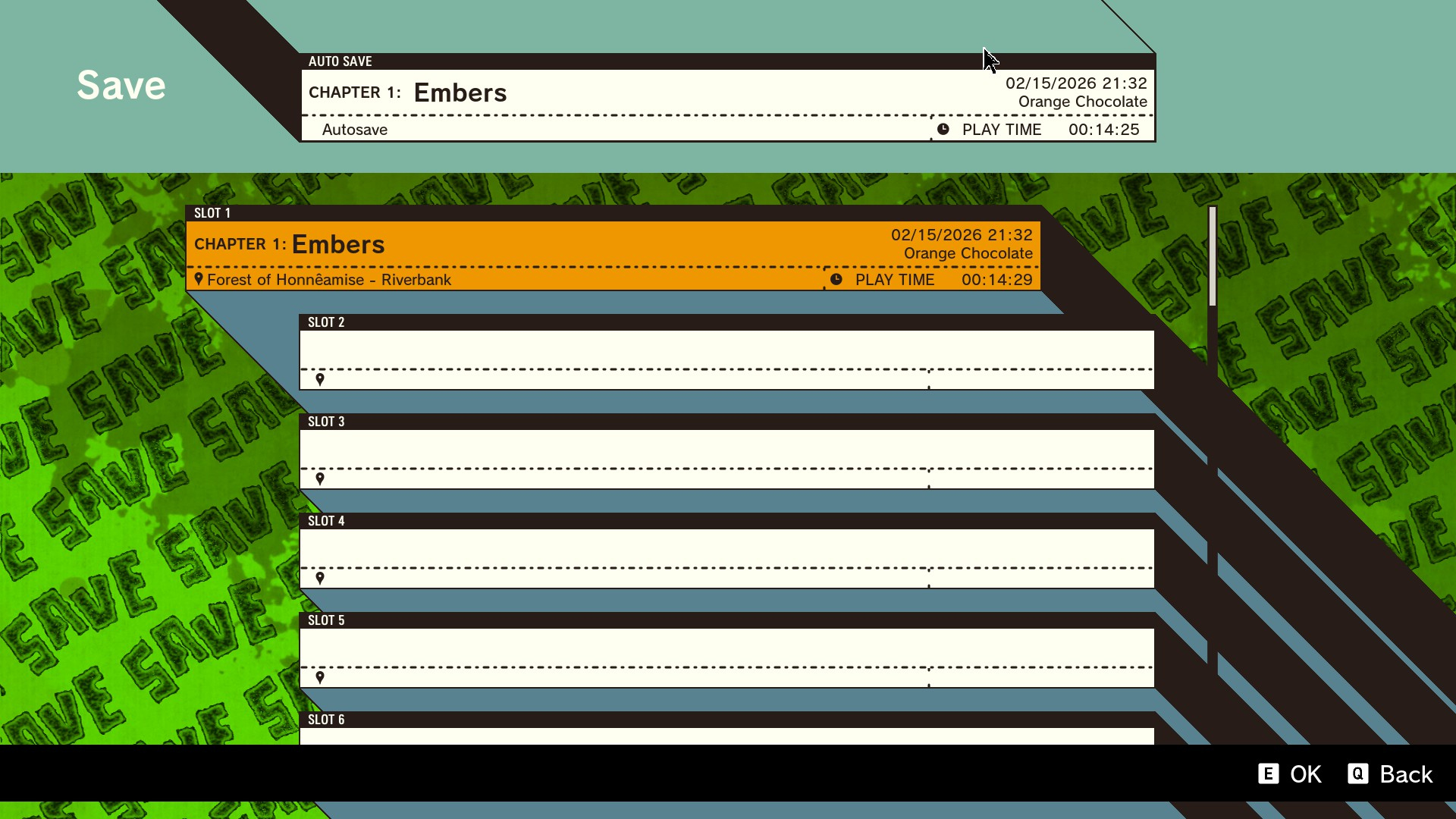Click the clock icon in the Auto Save panel
Screen dimensions: 1456x819
click(943, 129)
